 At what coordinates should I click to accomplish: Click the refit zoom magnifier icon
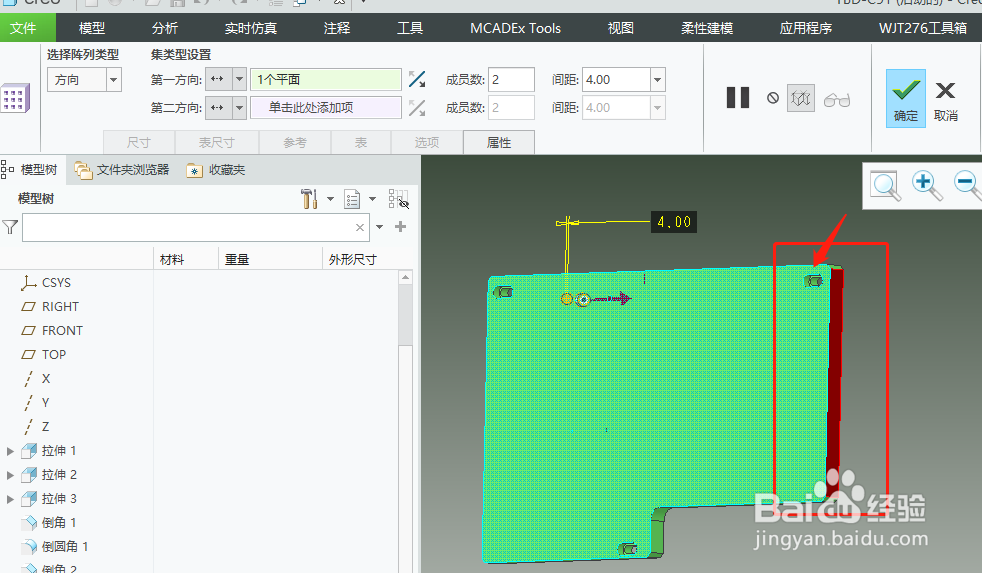point(886,185)
